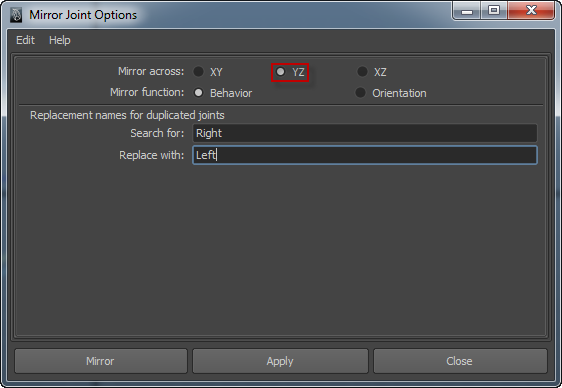The width and height of the screenshot is (562, 388).
Task: Close the window with the title bar X
Action: pos(531,10)
